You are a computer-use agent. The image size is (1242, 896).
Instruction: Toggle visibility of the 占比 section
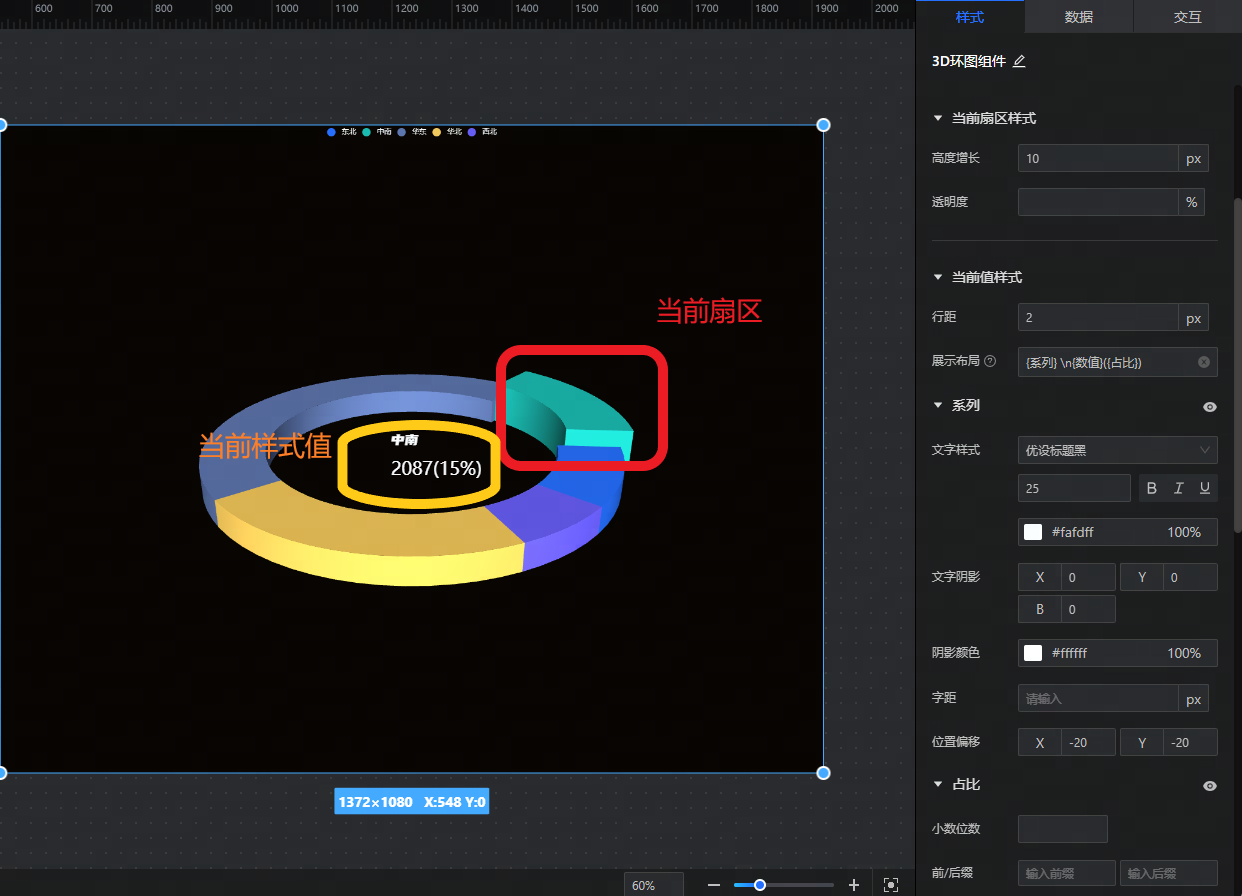point(1210,786)
